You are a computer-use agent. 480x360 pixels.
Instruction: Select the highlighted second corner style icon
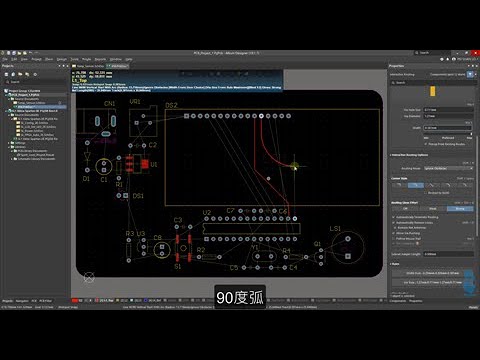click(x=416, y=185)
